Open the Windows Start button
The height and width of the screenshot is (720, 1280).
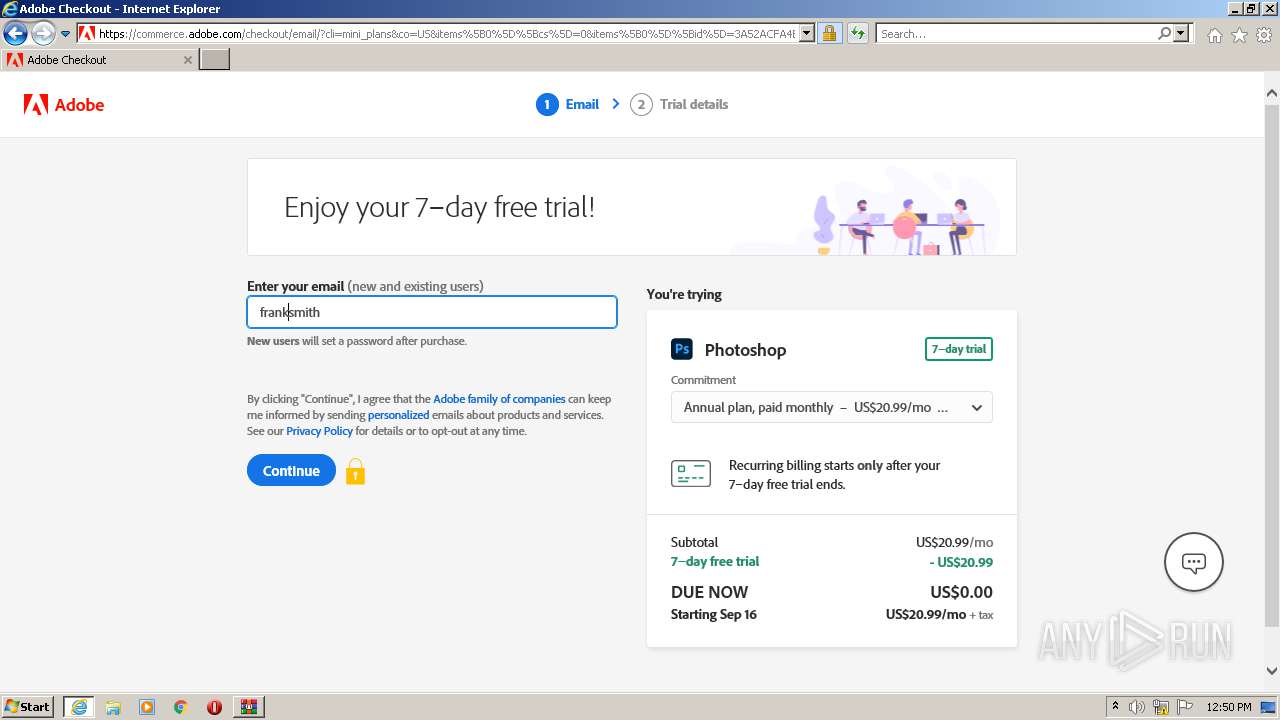pyautogui.click(x=28, y=706)
